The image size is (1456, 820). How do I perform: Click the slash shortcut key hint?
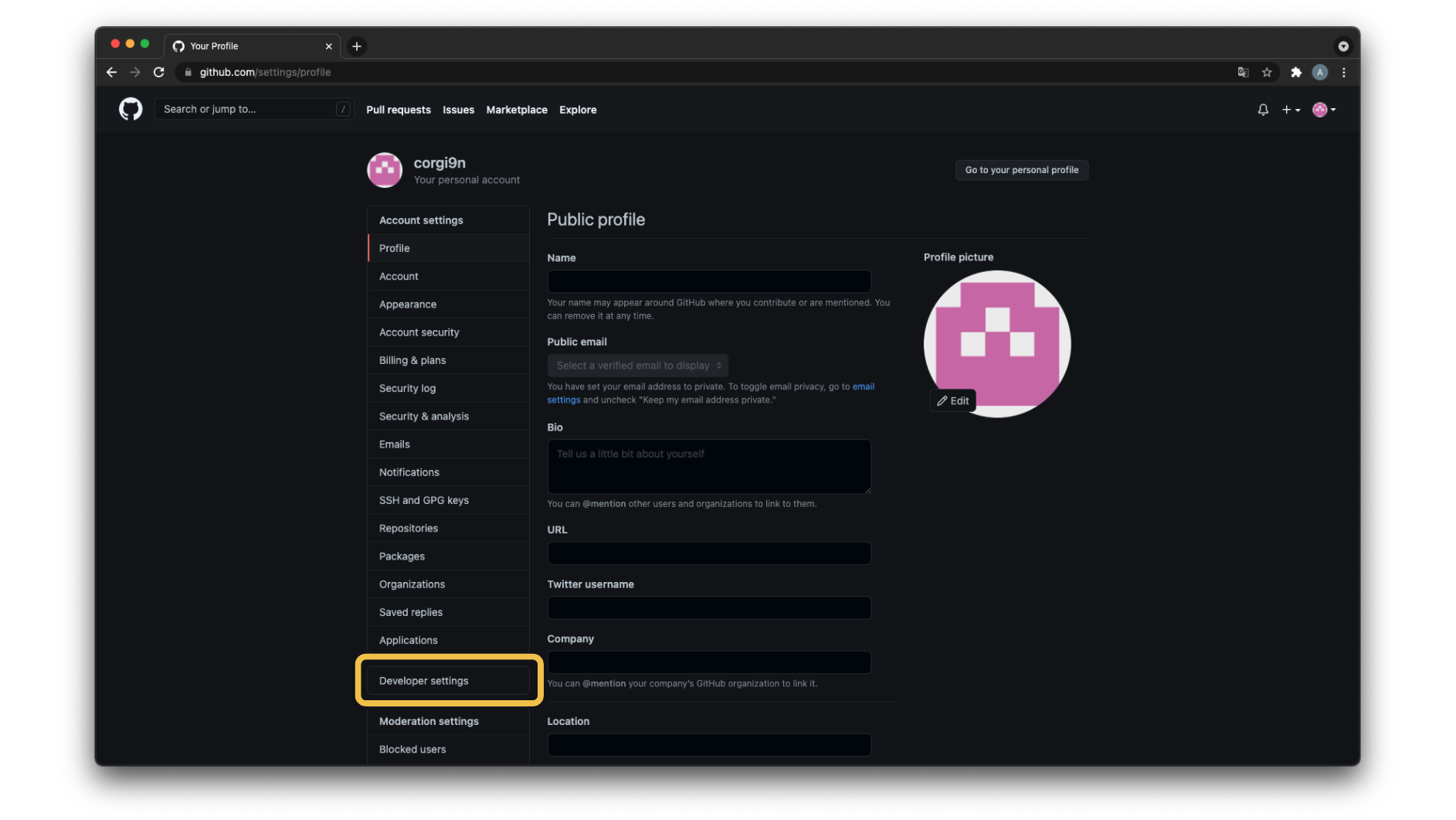(343, 109)
